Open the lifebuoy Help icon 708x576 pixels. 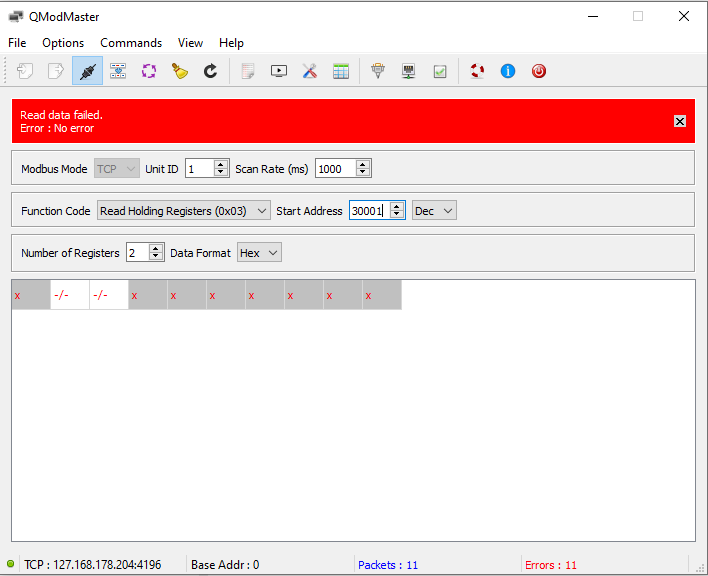tap(477, 71)
